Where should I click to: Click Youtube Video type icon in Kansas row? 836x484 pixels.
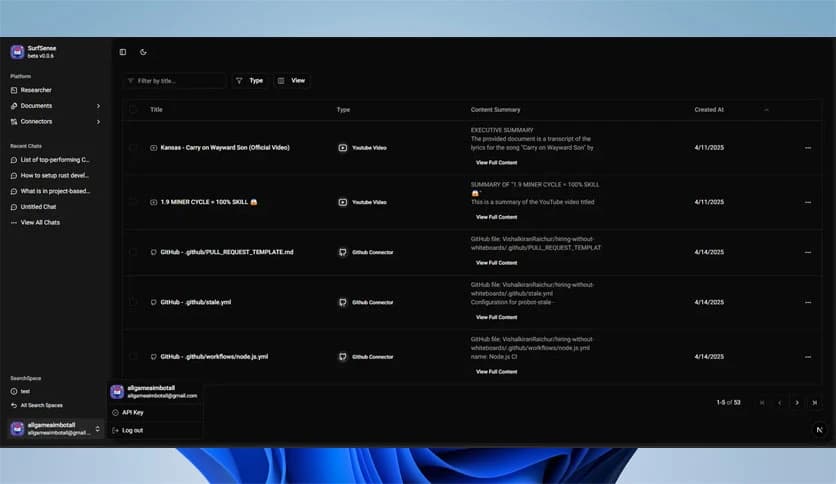coord(343,148)
